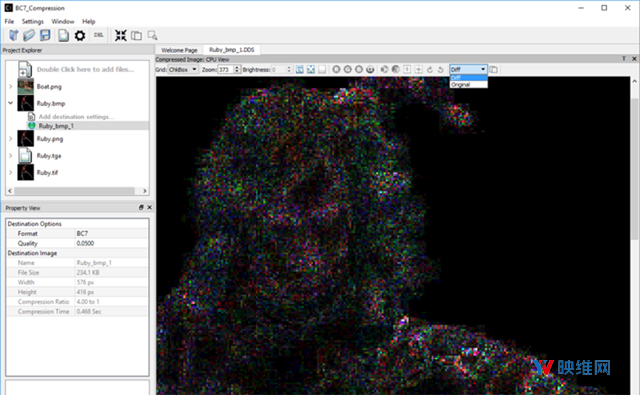
Task: Open settings via the gear icon
Action: (x=80, y=36)
